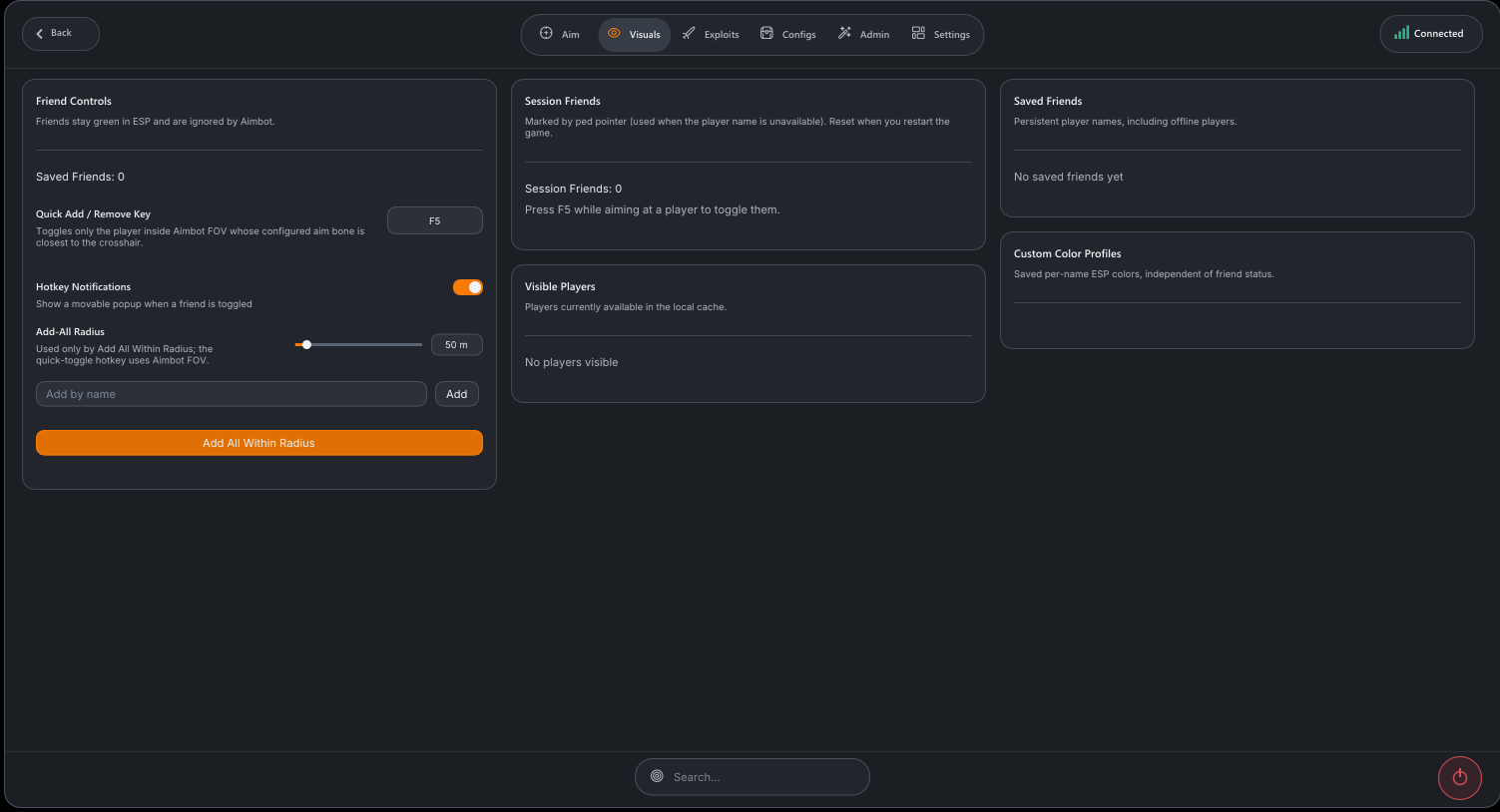Click the Back chevron arrow icon
The height and width of the screenshot is (812, 1500).
40,33
